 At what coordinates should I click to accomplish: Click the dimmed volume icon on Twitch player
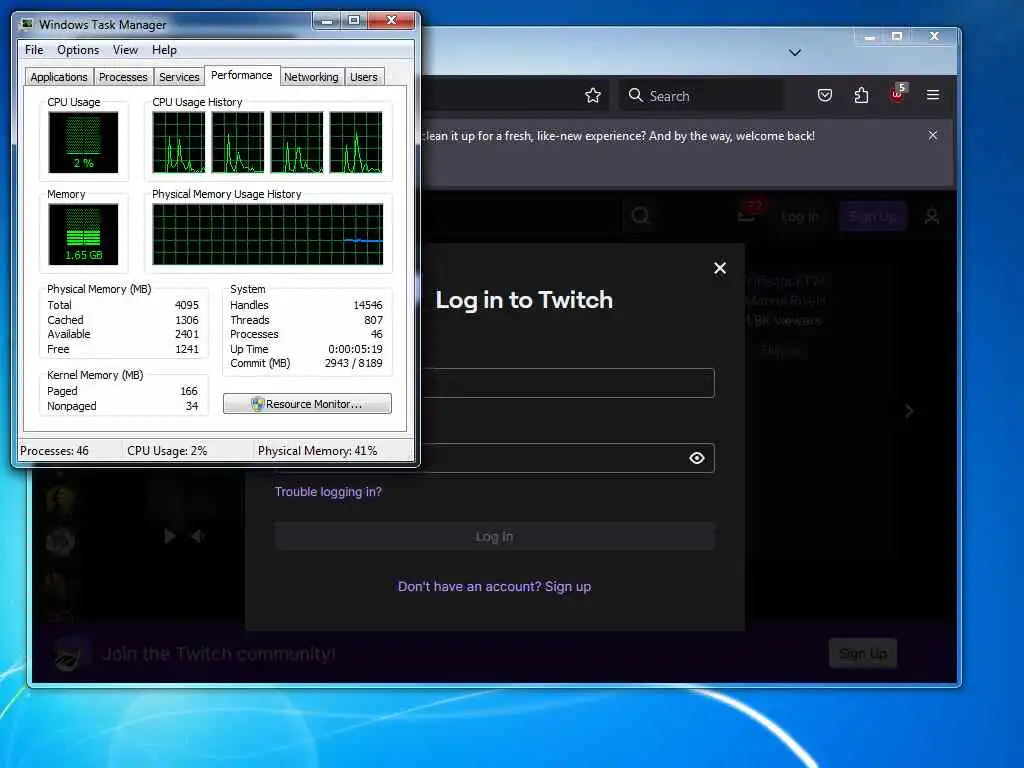[197, 536]
